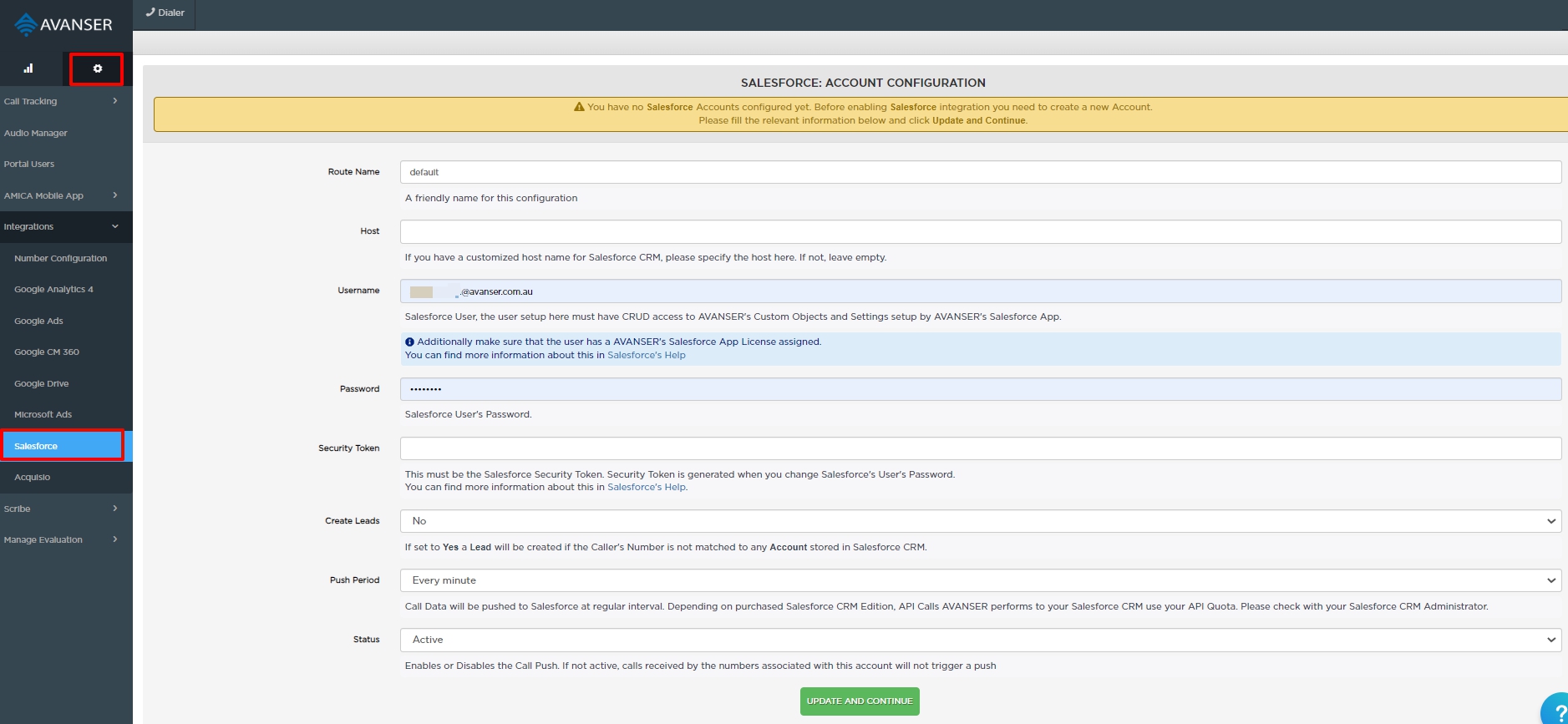The image size is (1568, 724).
Task: Open Microsoft Ads integration
Action: (66, 414)
